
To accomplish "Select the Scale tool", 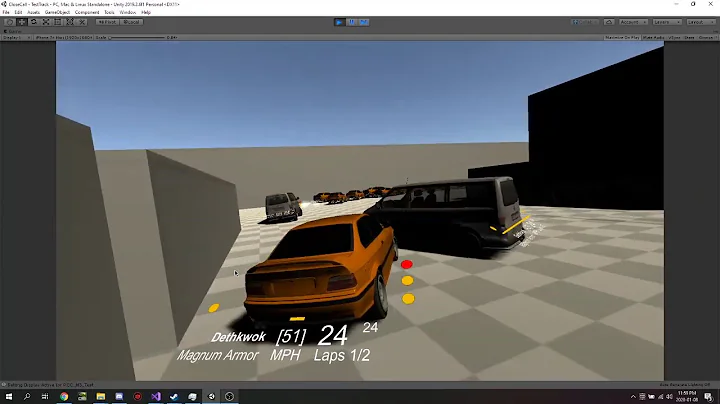I will 46,22.
